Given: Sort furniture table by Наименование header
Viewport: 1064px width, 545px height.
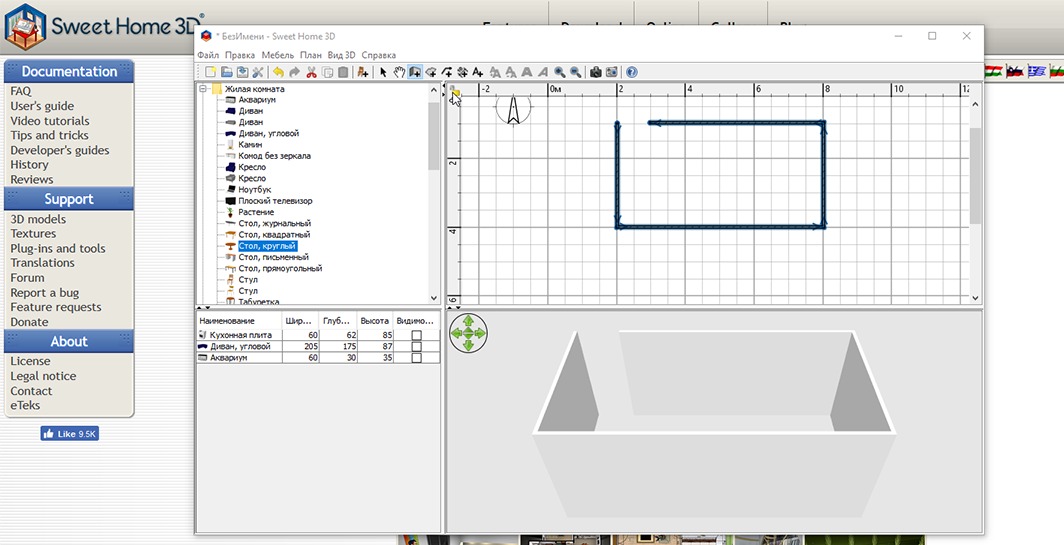Looking at the screenshot, I should click(239, 320).
